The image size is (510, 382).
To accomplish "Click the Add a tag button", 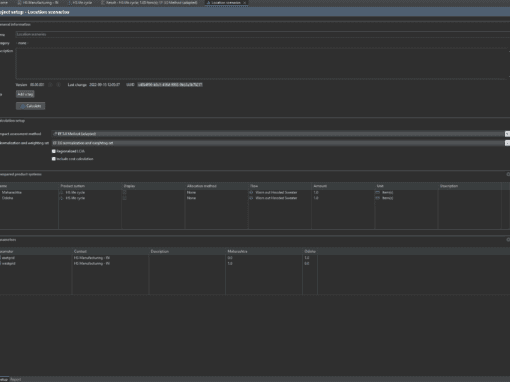I will click(x=25, y=94).
